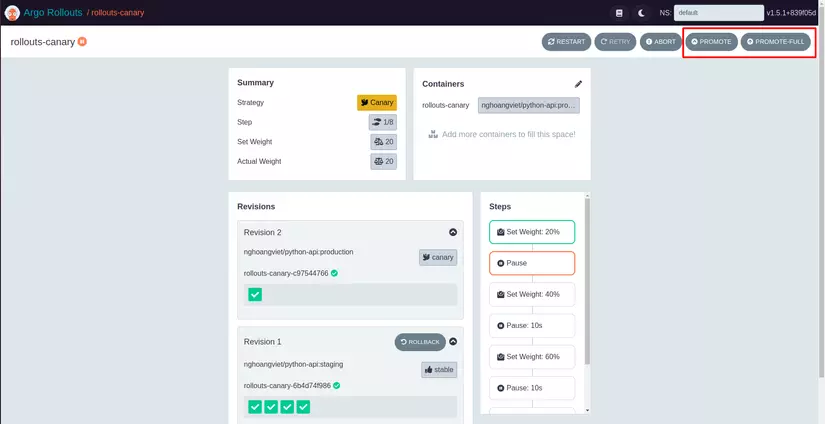
Task: Click the Revision 1 heading
Action: (263, 342)
